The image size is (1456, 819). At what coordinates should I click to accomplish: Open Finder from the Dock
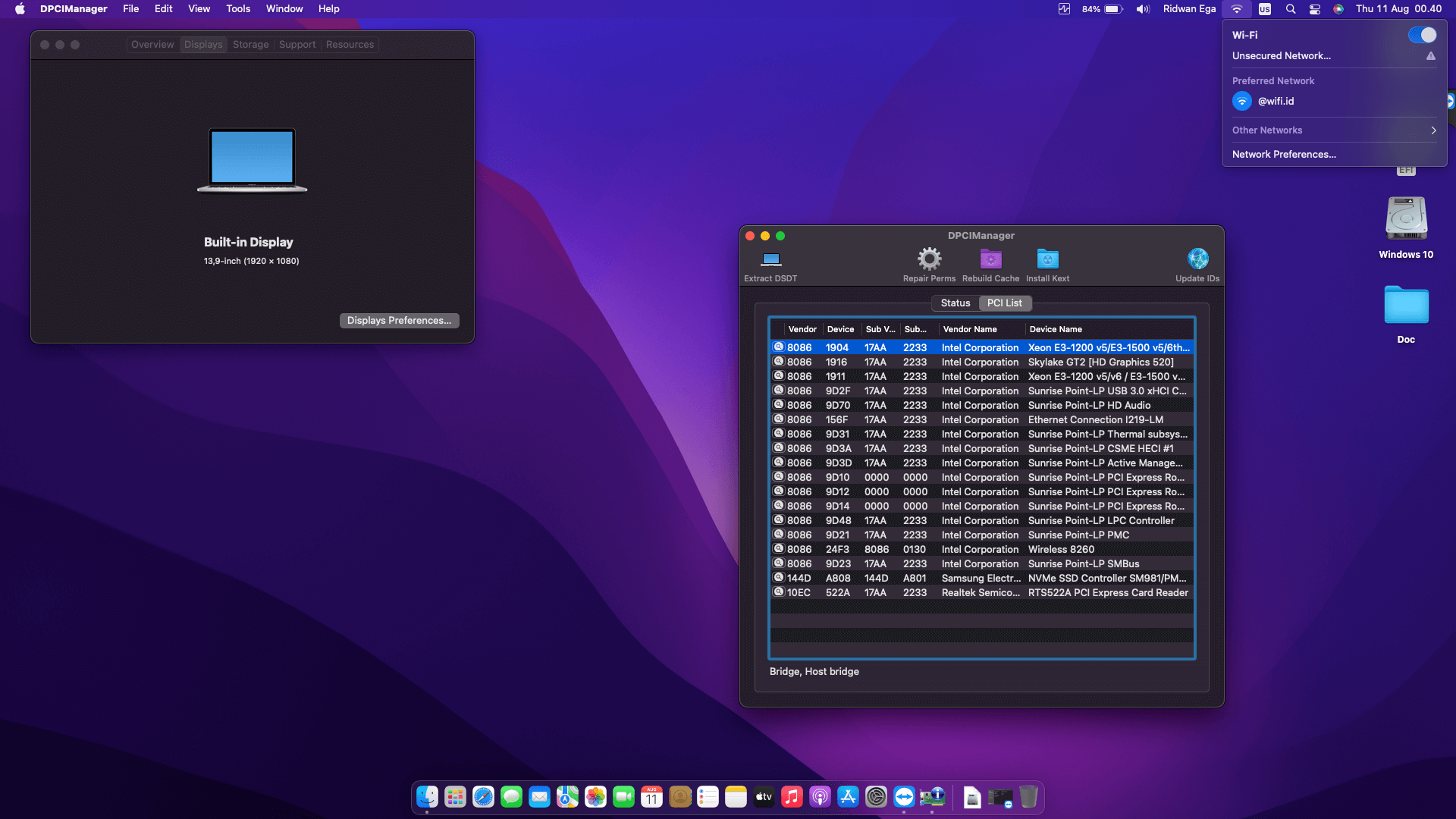427,797
